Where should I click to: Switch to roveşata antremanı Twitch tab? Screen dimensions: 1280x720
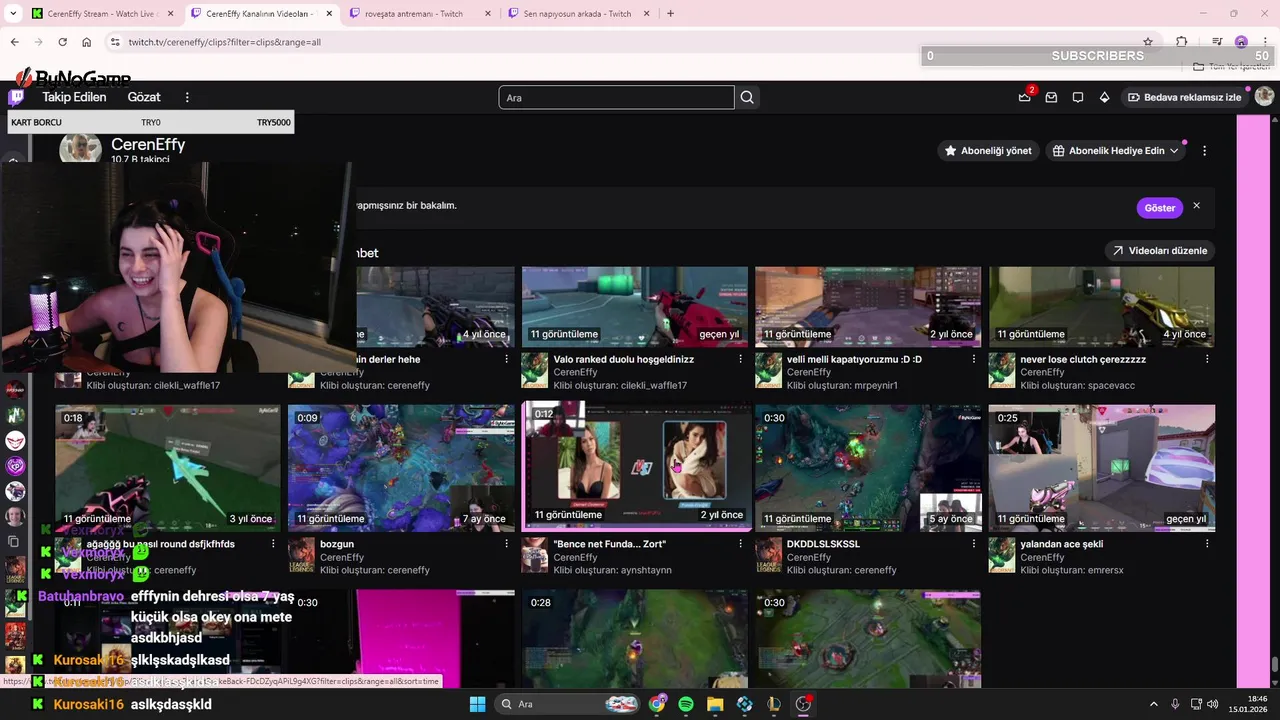[x=418, y=13]
